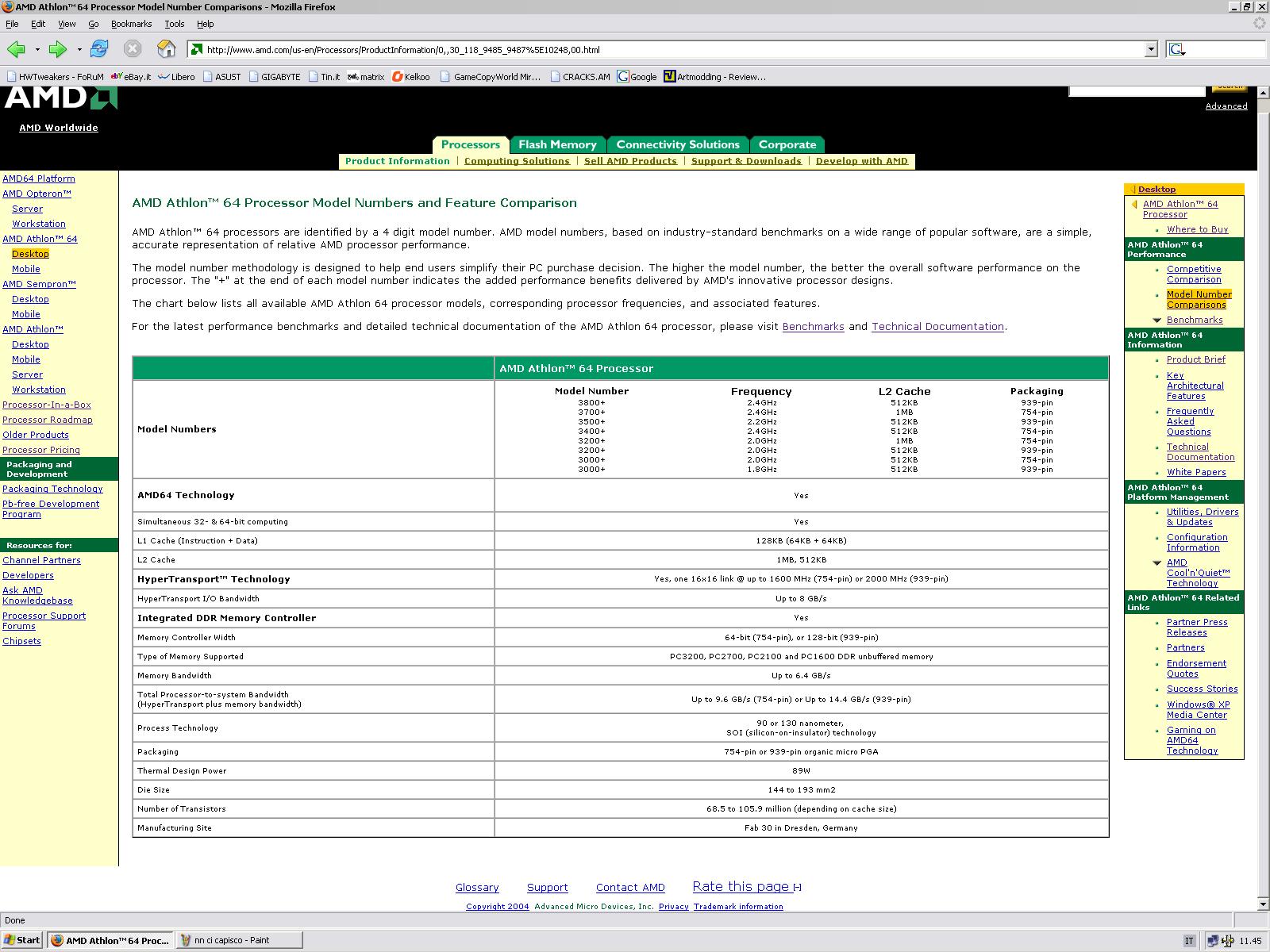Click the Firefox throbber activity icon
This screenshot has height=952, width=1270.
[1260, 24]
